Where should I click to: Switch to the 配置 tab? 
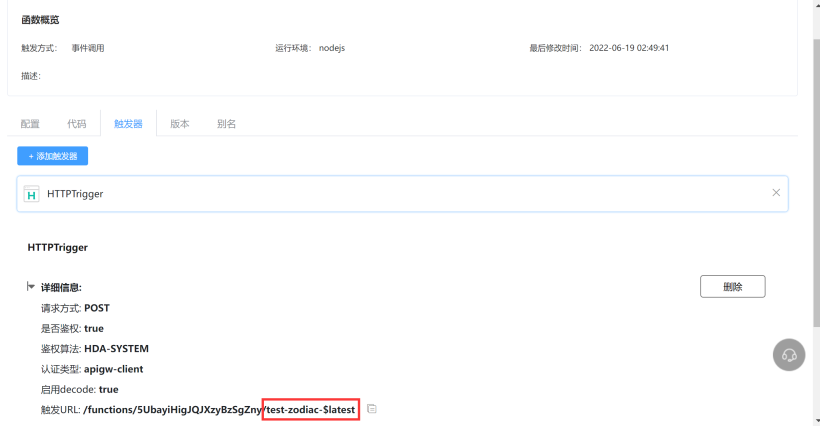tap(30, 124)
